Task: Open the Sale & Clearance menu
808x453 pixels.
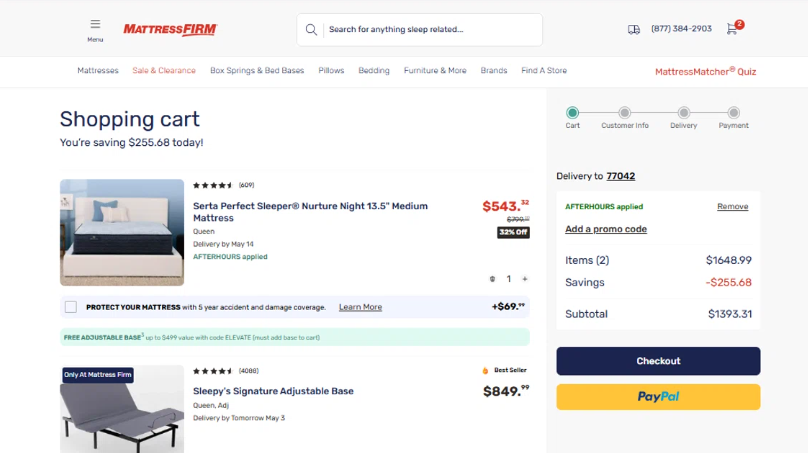Action: coord(164,71)
